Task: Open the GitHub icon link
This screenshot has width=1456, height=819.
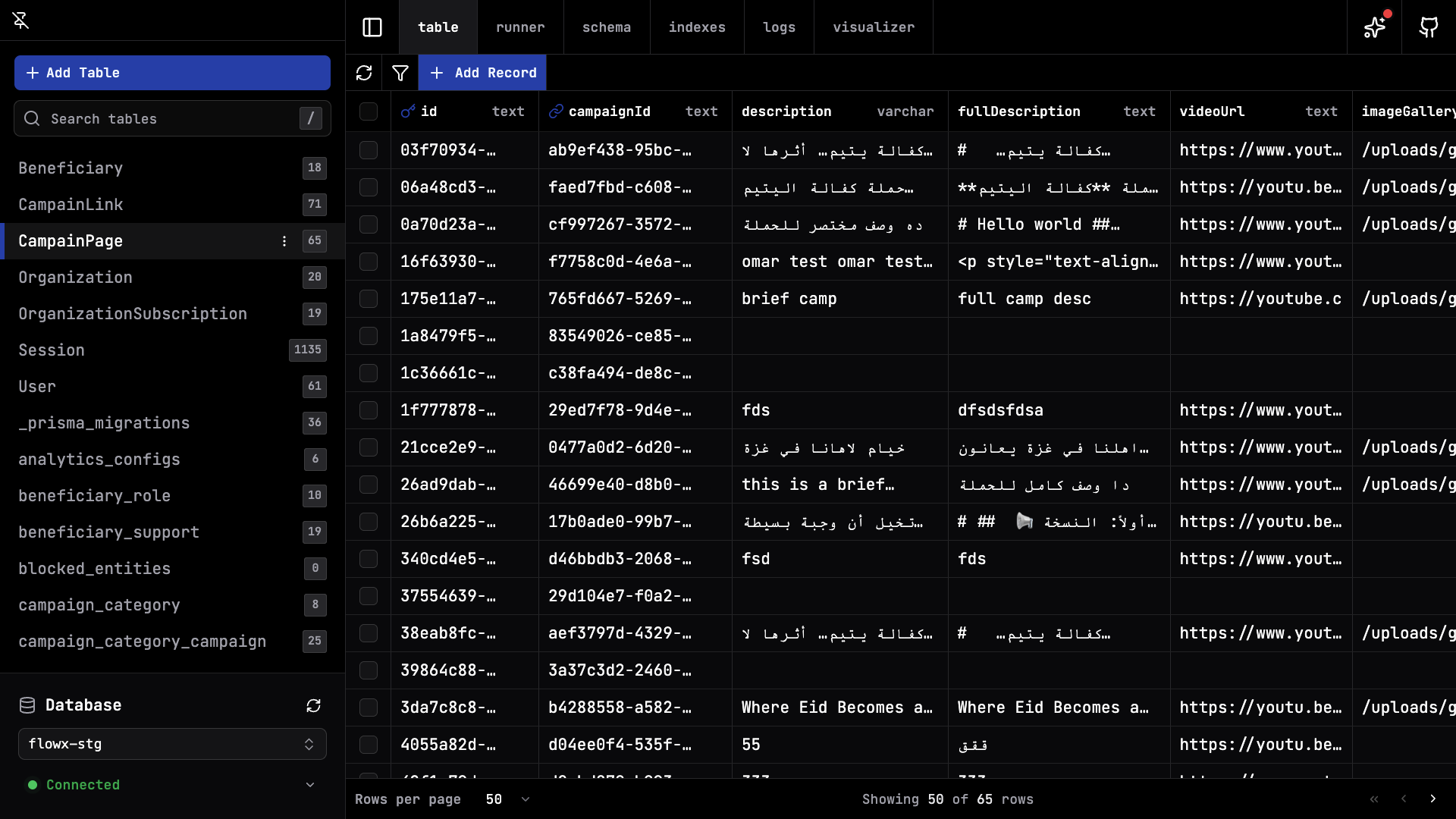Action: tap(1429, 27)
